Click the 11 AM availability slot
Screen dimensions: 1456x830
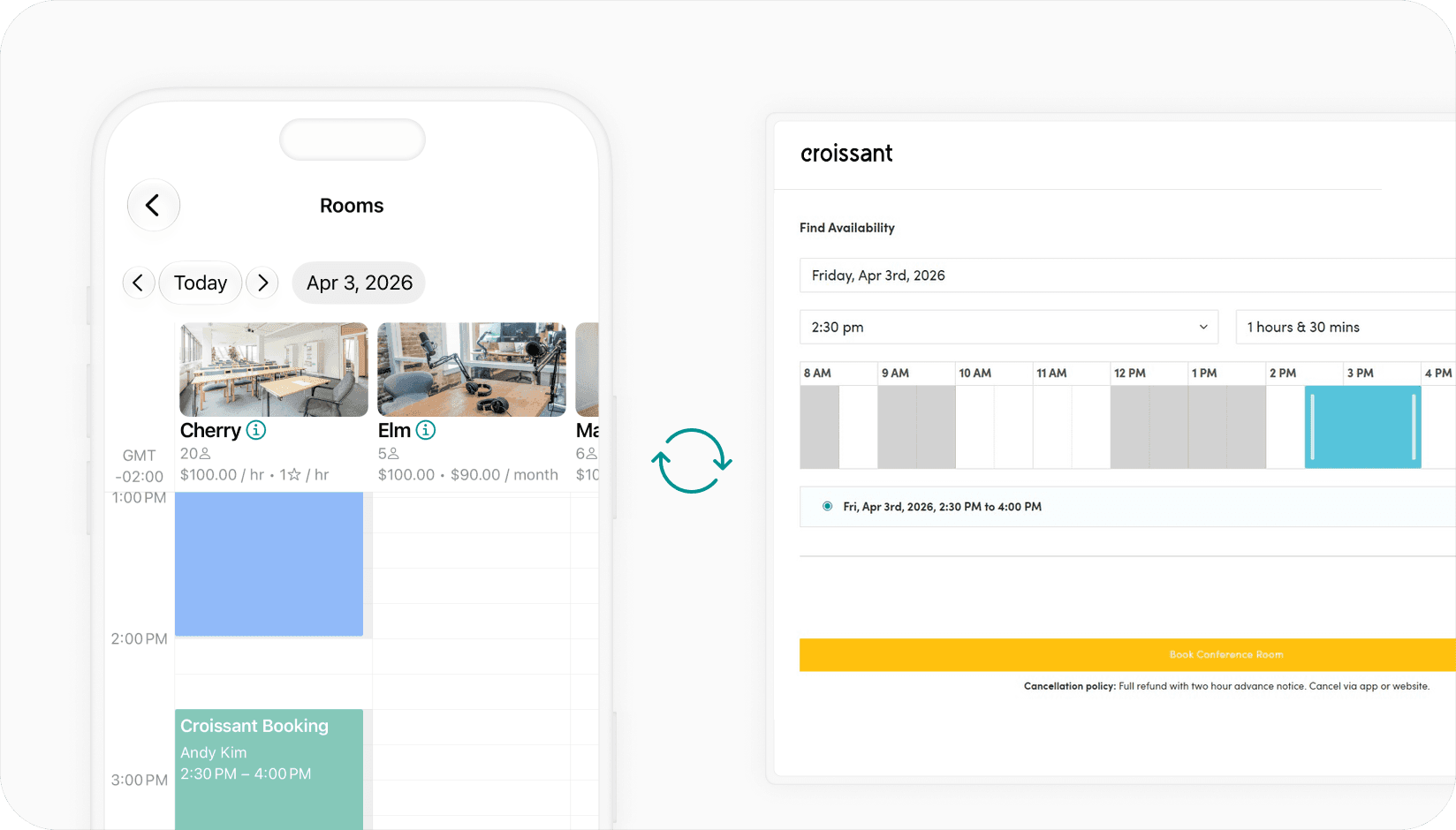click(x=1072, y=426)
